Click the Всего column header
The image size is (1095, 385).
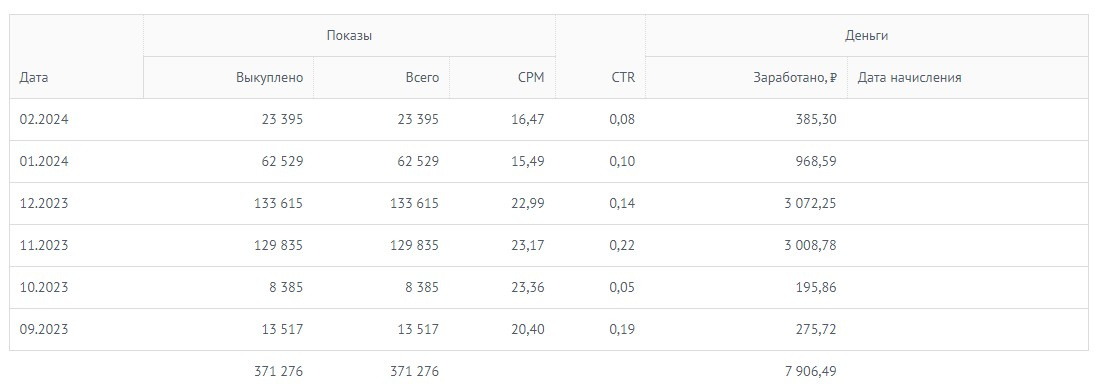click(422, 78)
